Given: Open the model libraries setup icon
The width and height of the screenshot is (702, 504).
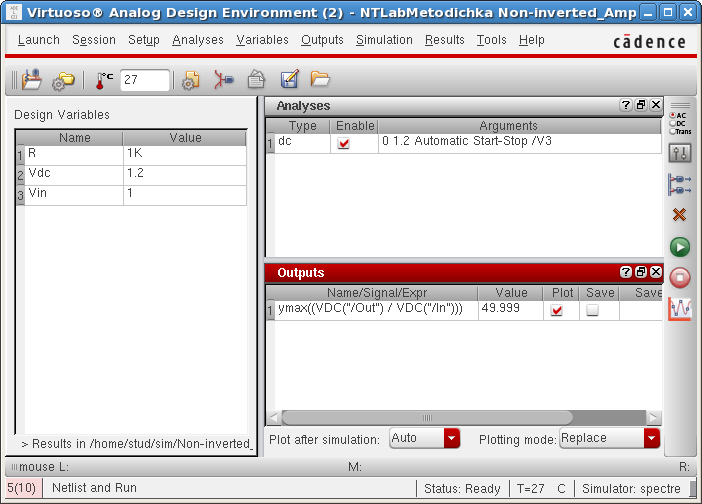Looking at the screenshot, I should [x=191, y=81].
